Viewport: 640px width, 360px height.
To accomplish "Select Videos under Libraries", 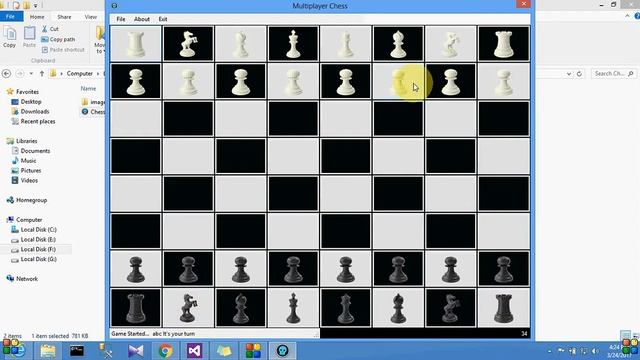I will tap(25, 180).
